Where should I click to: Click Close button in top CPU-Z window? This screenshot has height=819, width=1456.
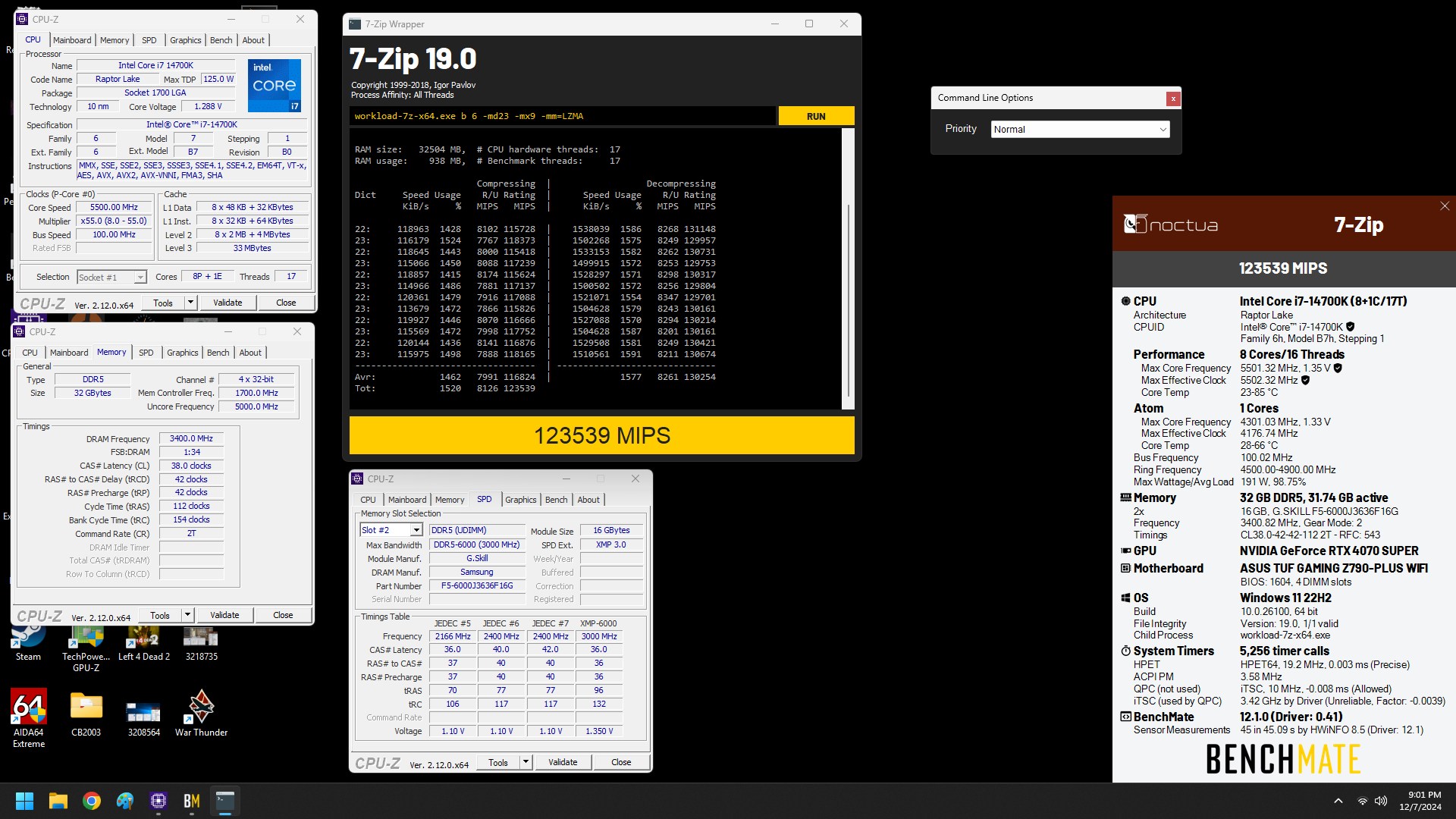tap(286, 303)
